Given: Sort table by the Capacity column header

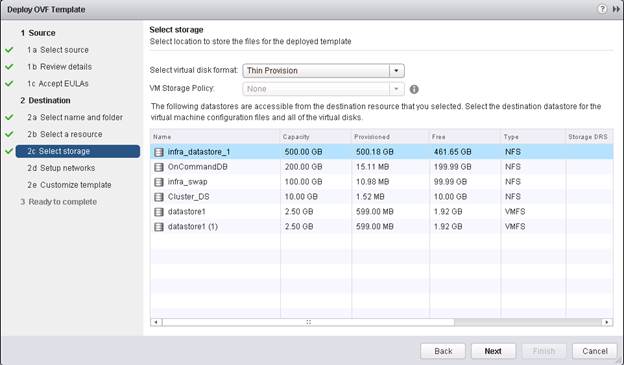Looking at the screenshot, I should tap(316, 137).
